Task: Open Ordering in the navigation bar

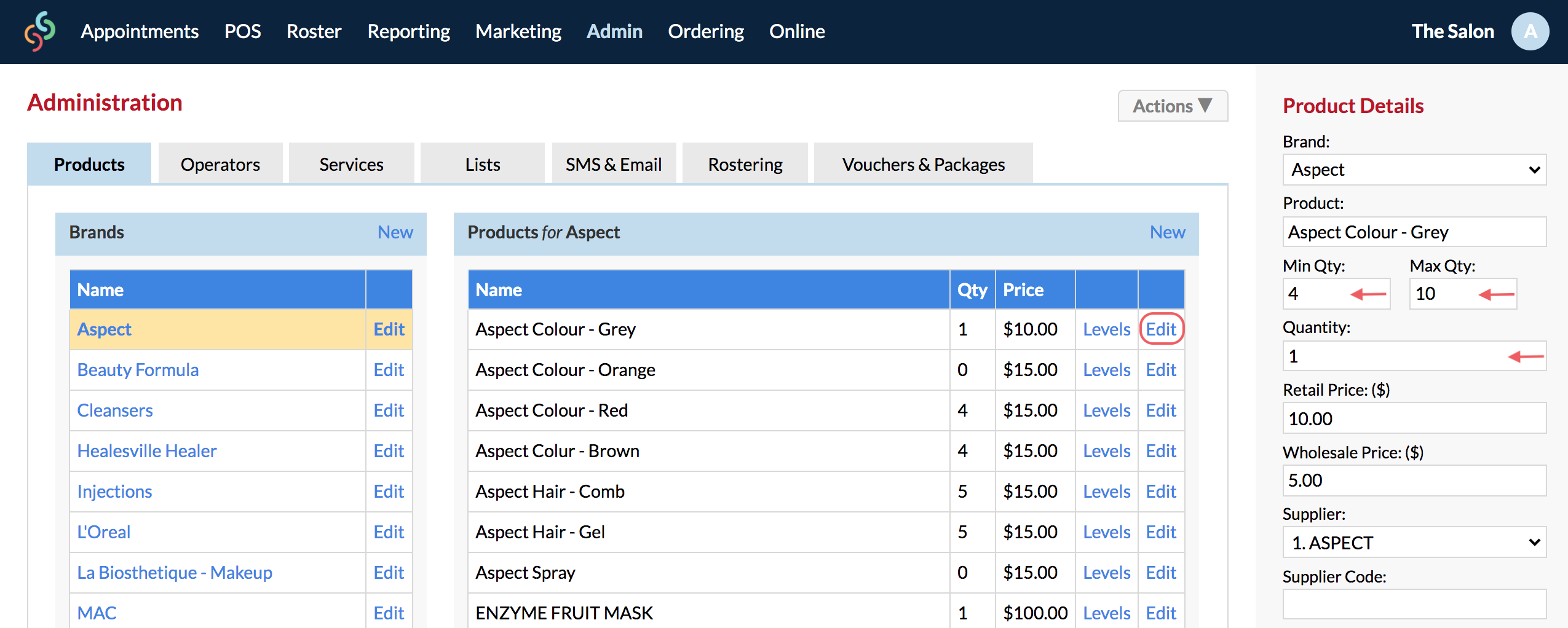Action: point(706,31)
